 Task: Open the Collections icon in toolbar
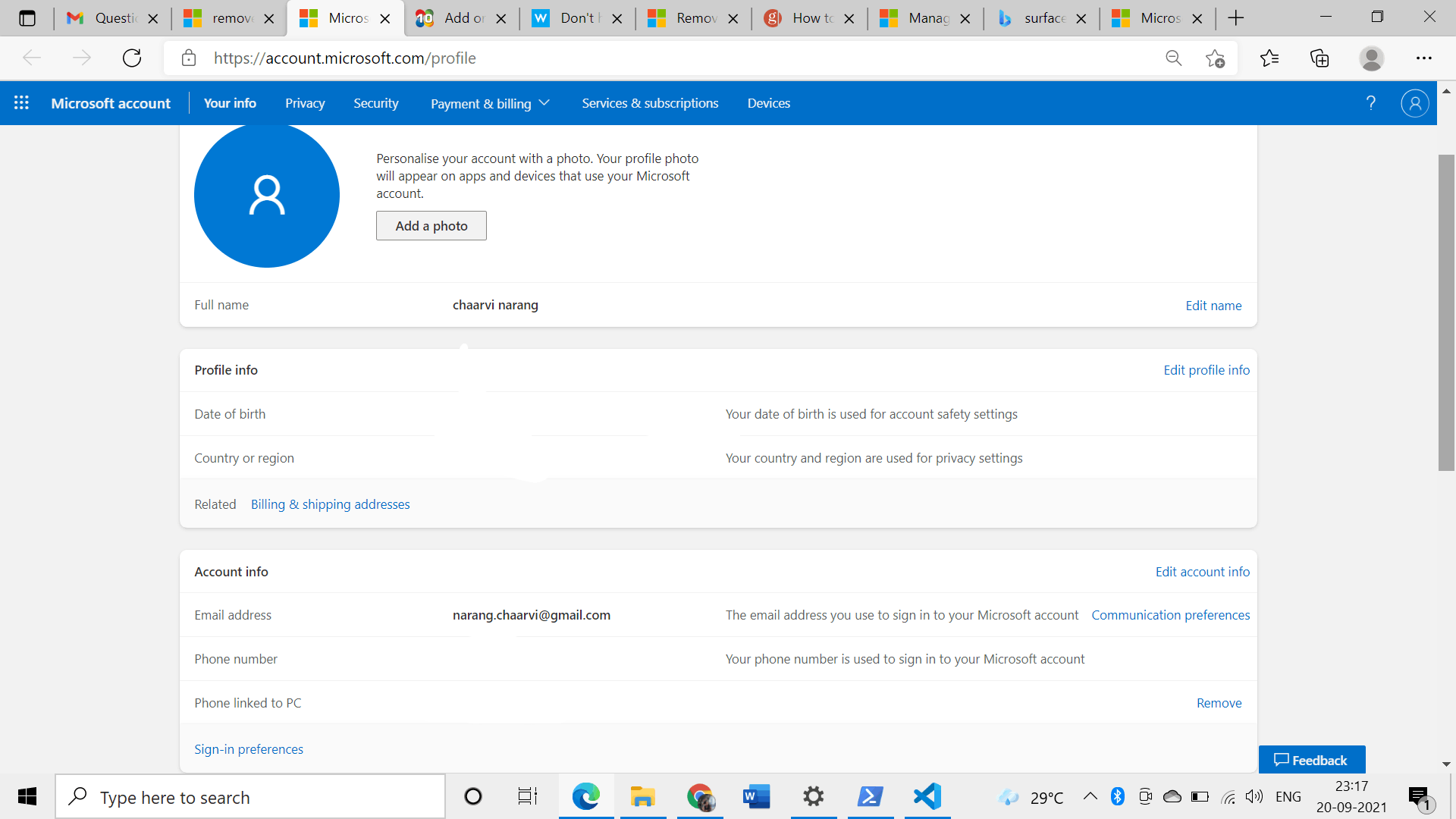point(1319,58)
